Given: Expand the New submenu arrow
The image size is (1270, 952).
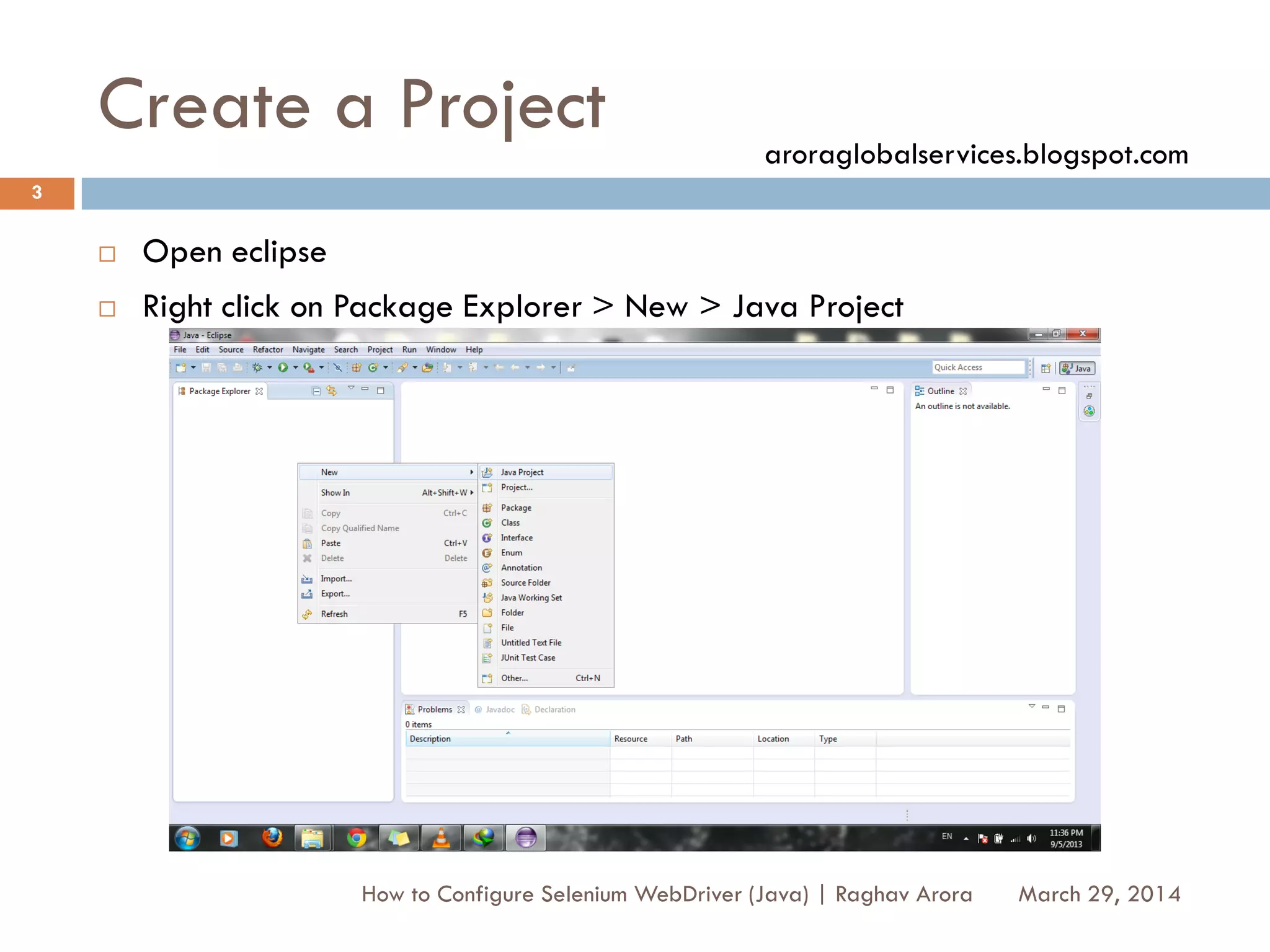Looking at the screenshot, I should [471, 472].
